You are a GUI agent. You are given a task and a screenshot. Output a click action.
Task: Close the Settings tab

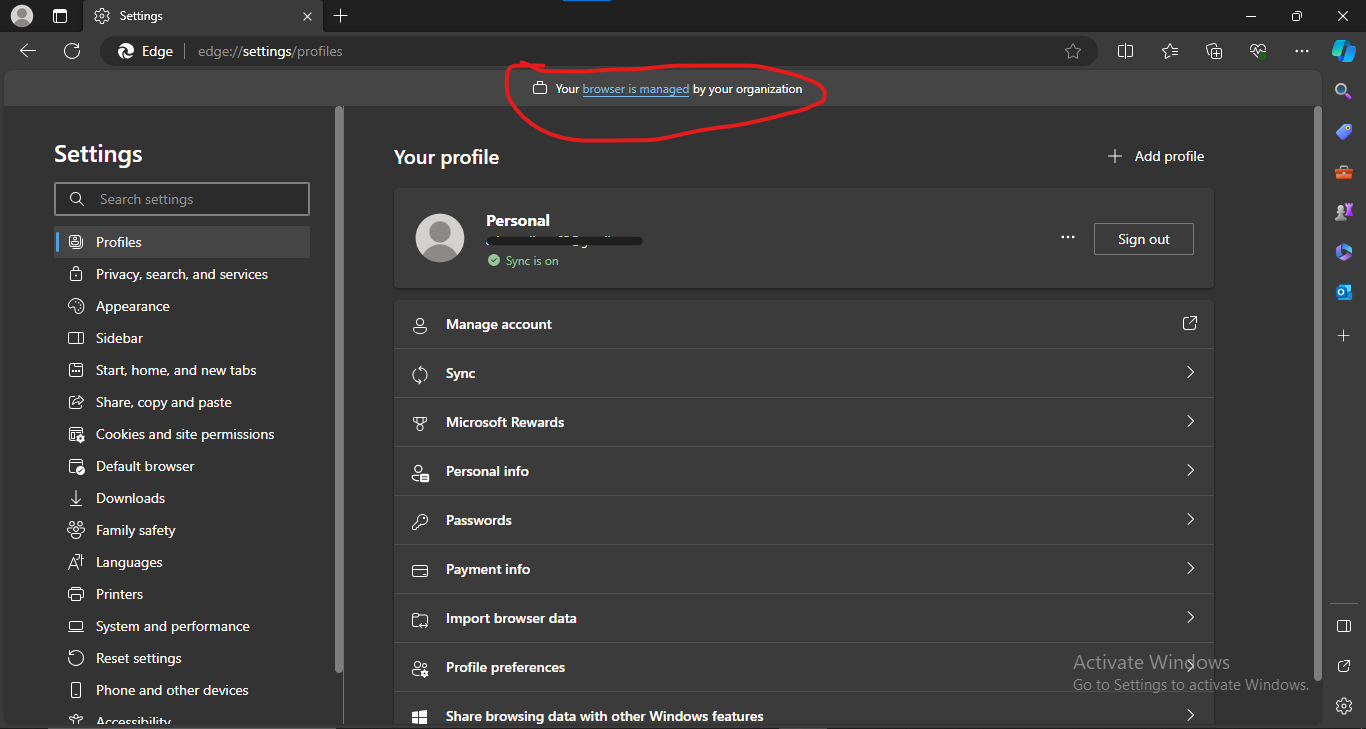[307, 16]
